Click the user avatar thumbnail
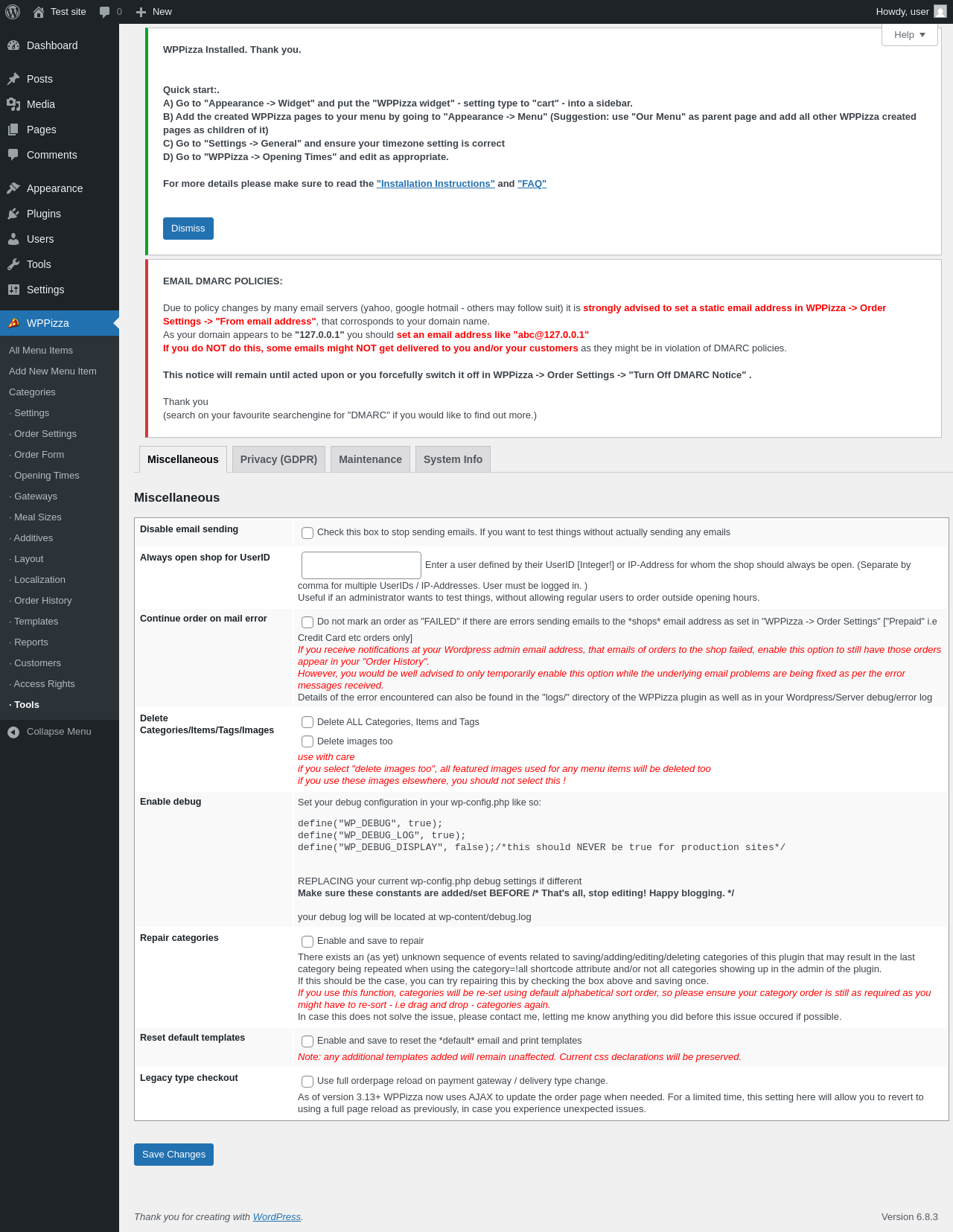953x1232 pixels. pos(940,12)
